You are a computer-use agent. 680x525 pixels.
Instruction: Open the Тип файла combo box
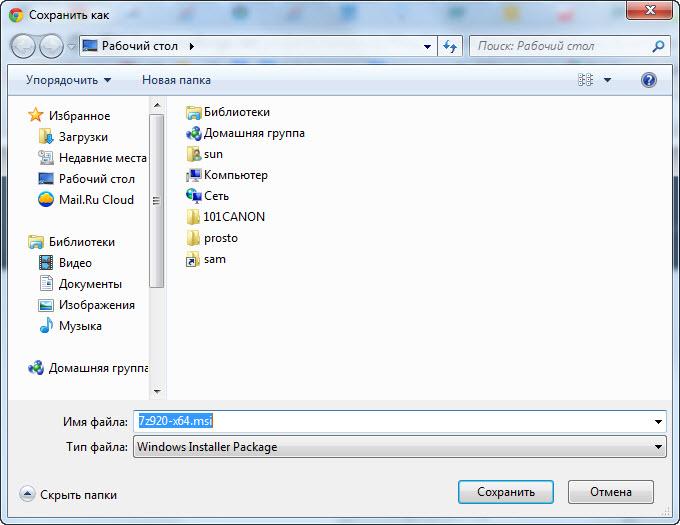(399, 447)
